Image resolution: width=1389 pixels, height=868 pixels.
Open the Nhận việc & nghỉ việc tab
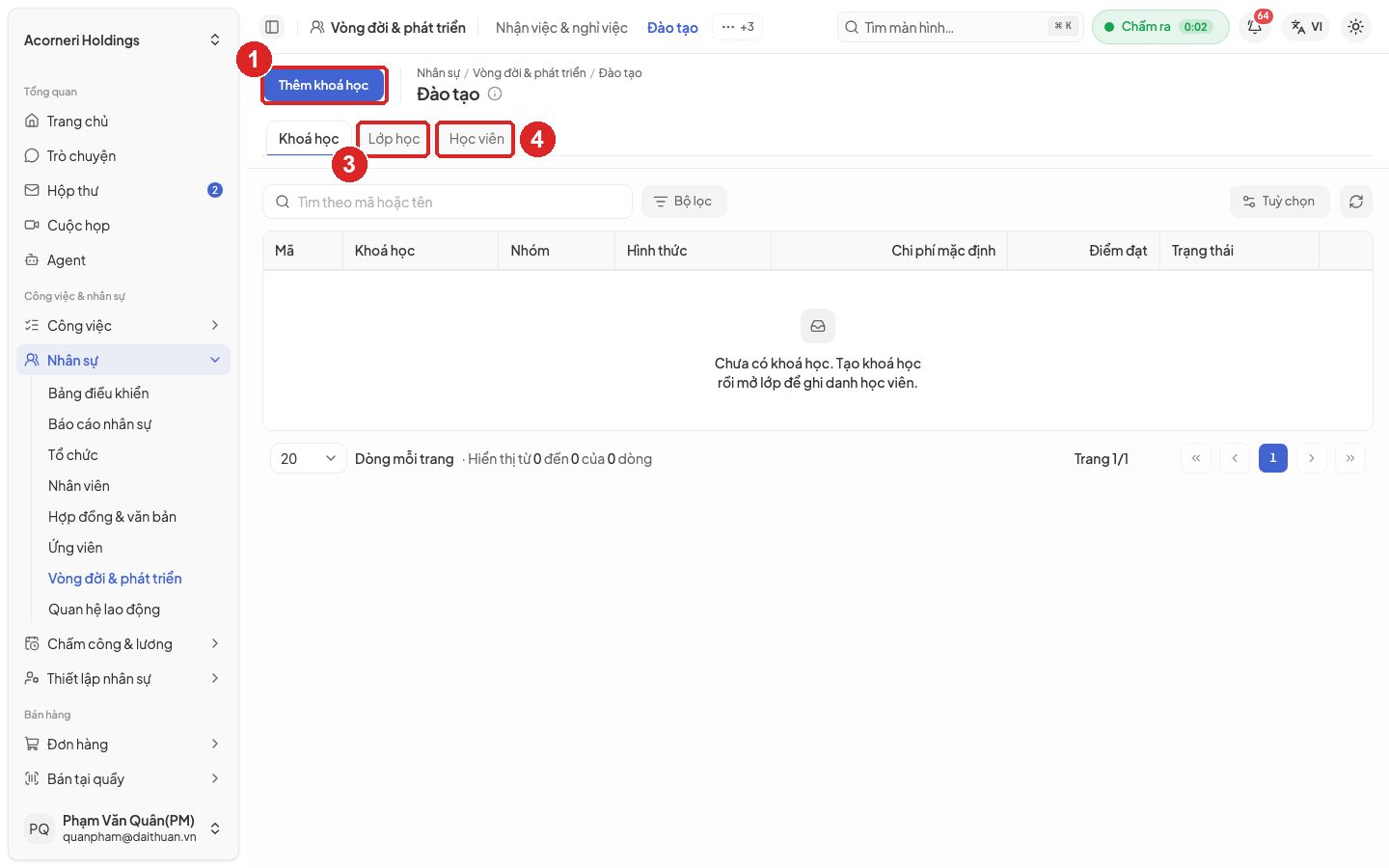[x=561, y=28]
